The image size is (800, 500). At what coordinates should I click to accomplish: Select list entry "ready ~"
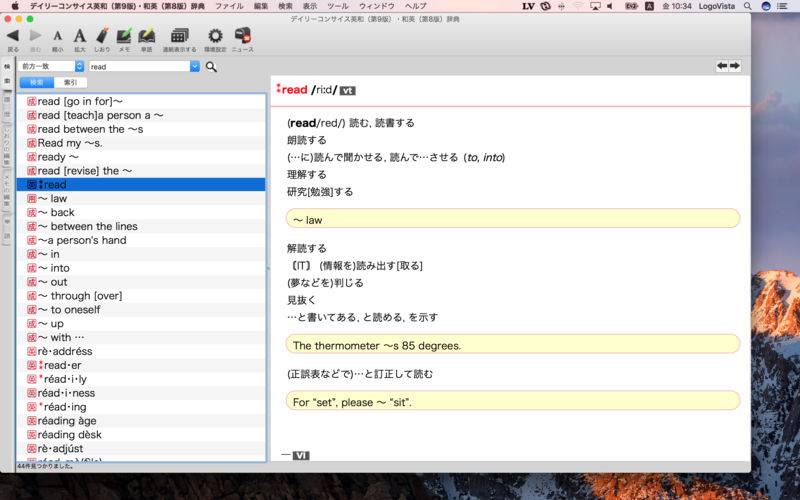click(x=141, y=157)
